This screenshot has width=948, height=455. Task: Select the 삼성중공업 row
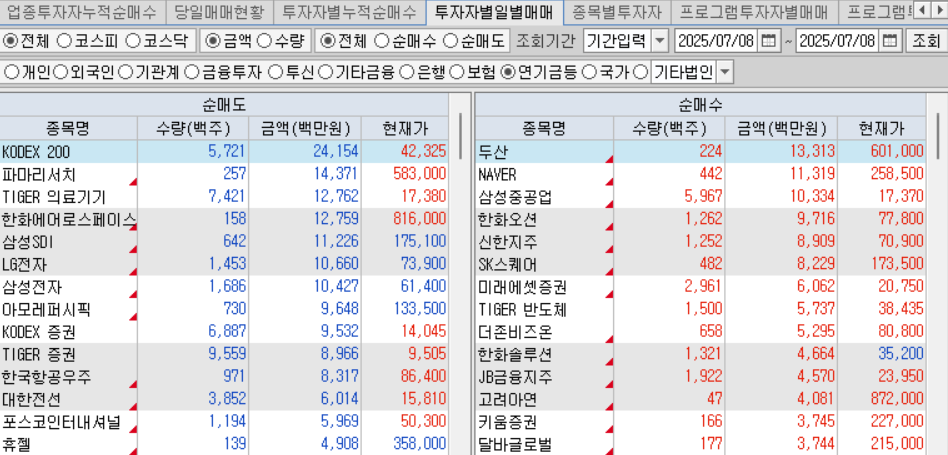coord(701,197)
